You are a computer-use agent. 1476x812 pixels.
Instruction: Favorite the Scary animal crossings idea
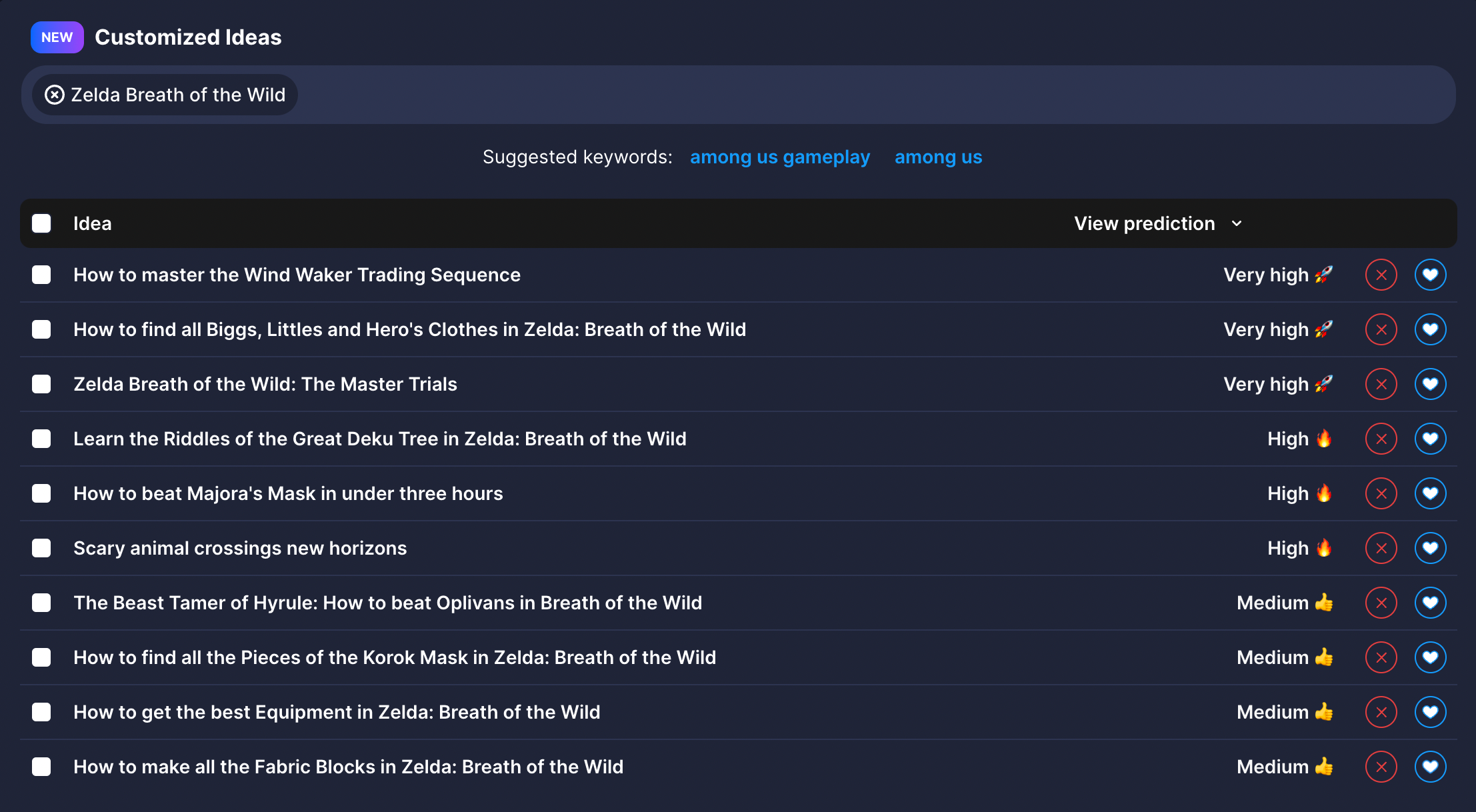tap(1430, 548)
